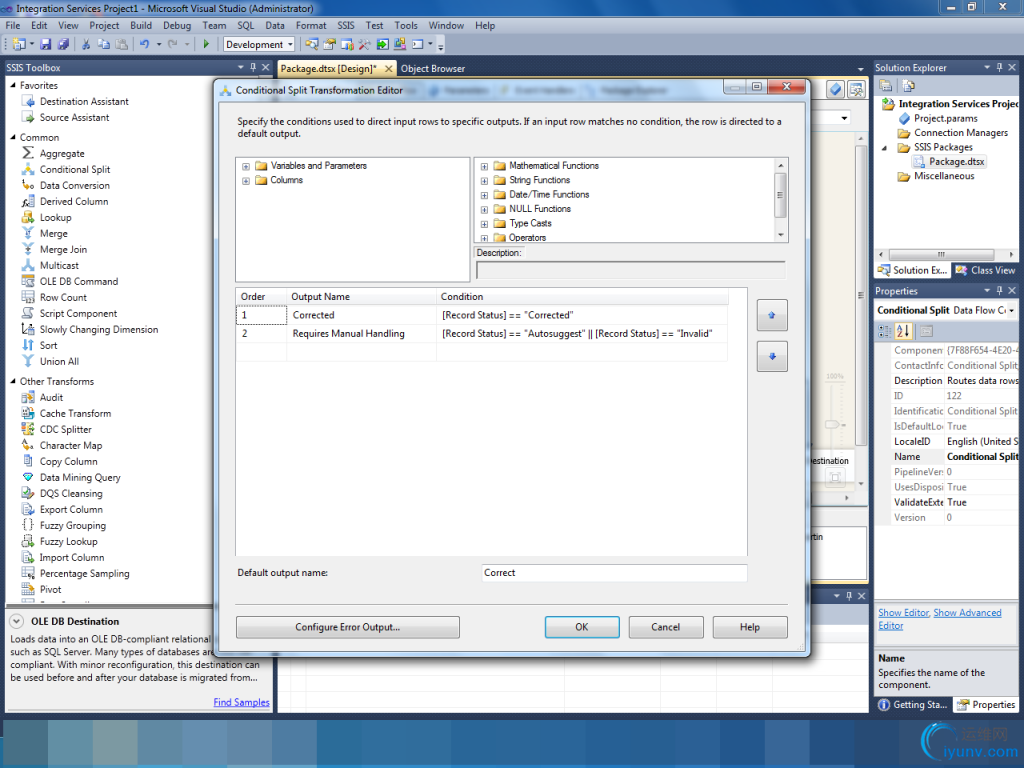
Task: Click the Undo arrow icon
Action: [144, 44]
